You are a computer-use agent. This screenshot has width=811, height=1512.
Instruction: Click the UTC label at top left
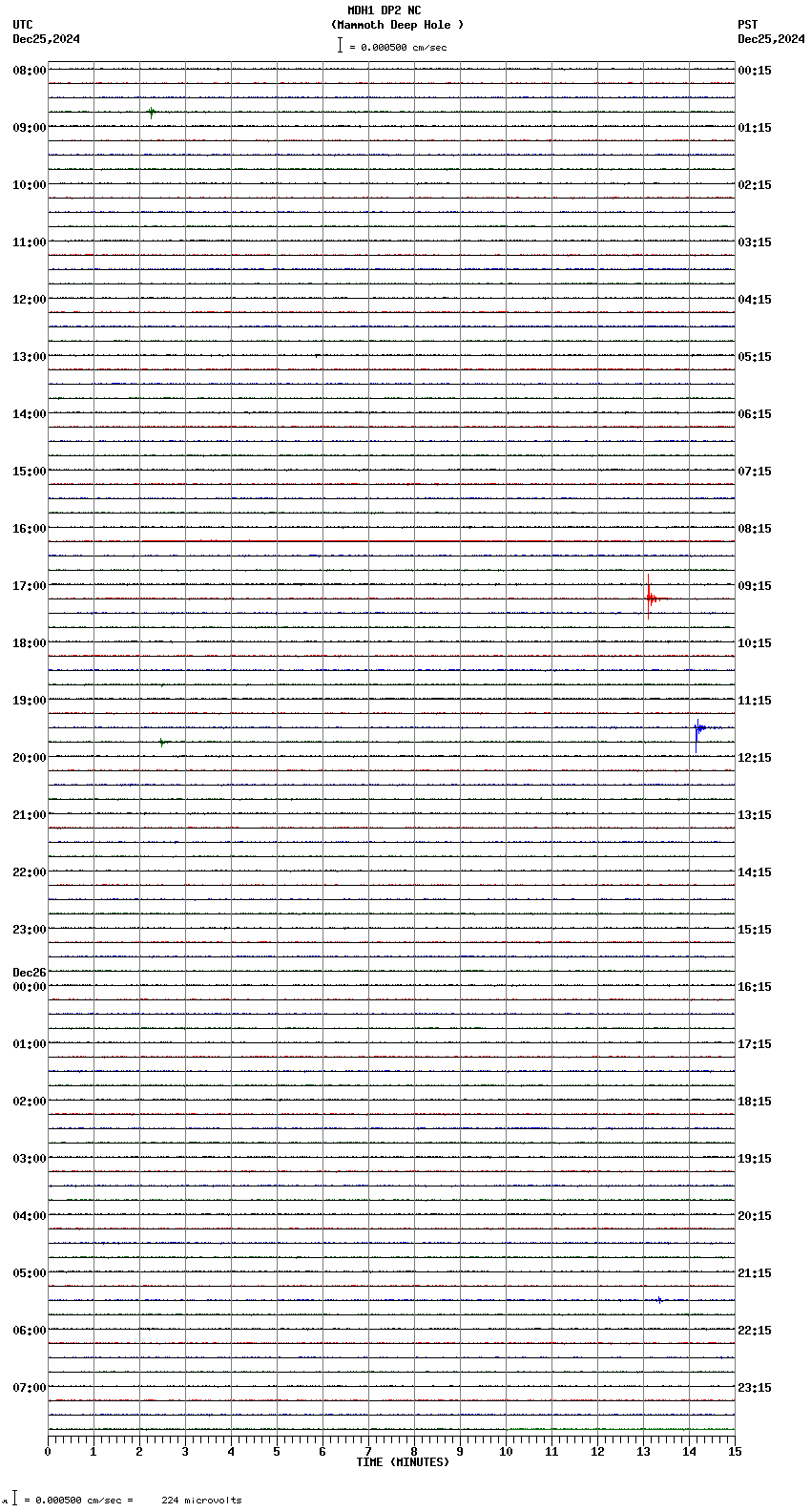23,25
